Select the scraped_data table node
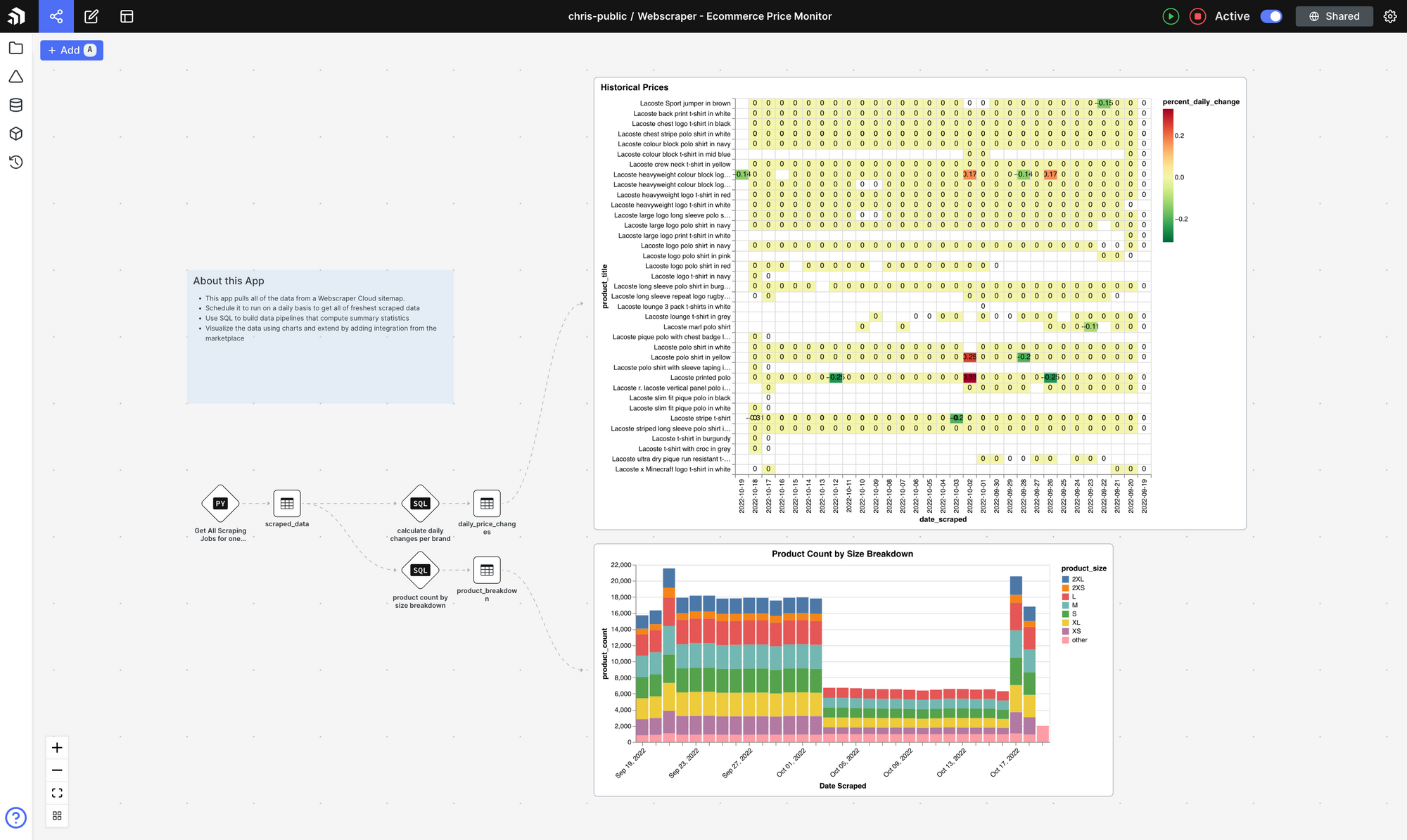Screen dimensions: 1407x840 (287, 504)
